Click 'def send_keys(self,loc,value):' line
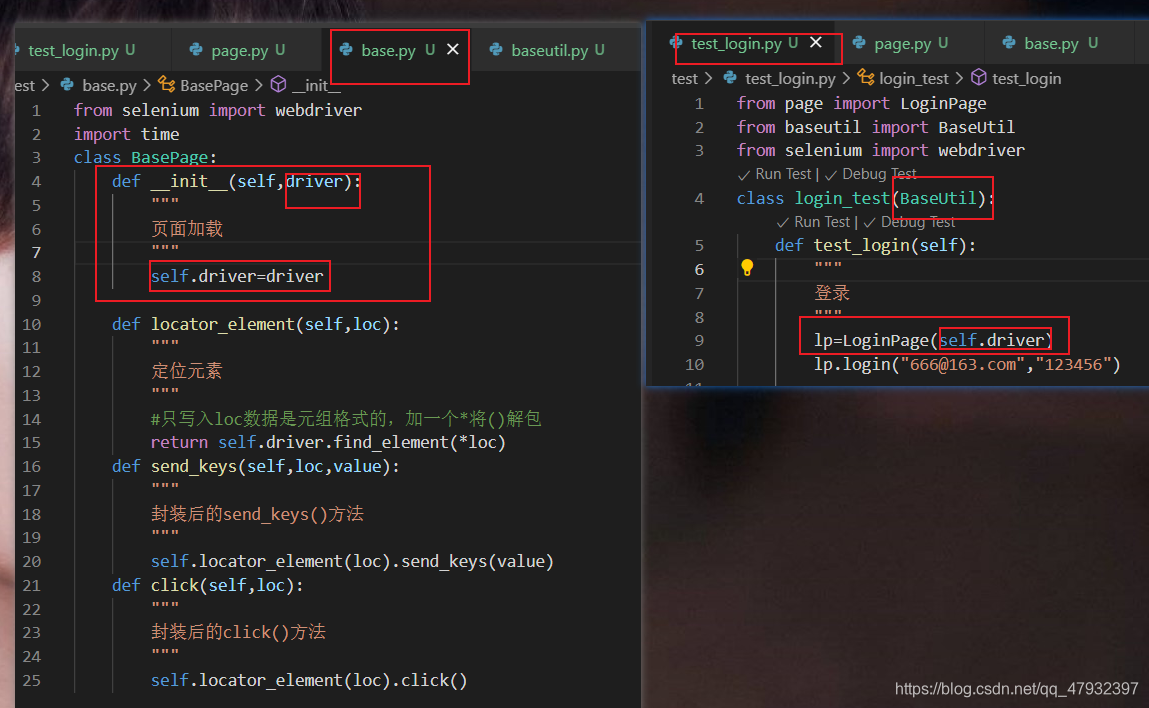This screenshot has height=708, width=1149. [256, 466]
